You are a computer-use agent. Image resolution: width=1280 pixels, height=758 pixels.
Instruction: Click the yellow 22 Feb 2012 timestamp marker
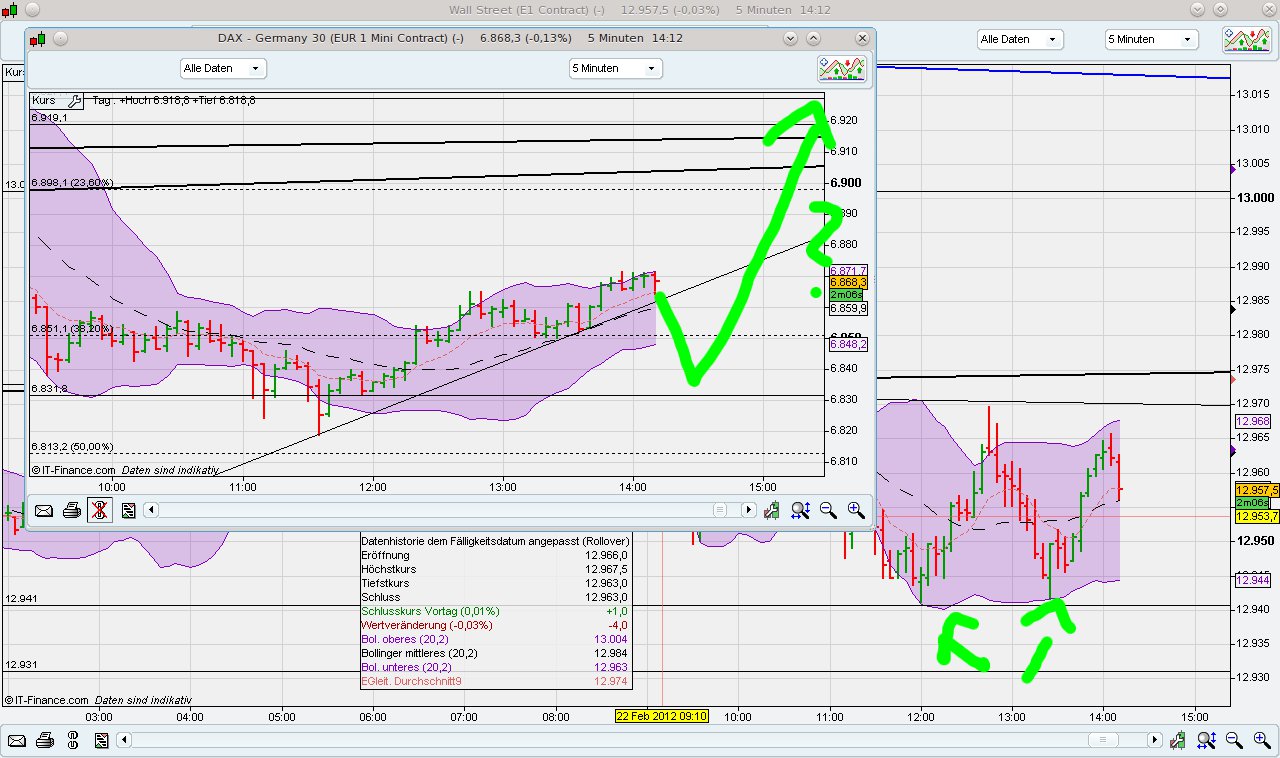pyautogui.click(x=662, y=717)
